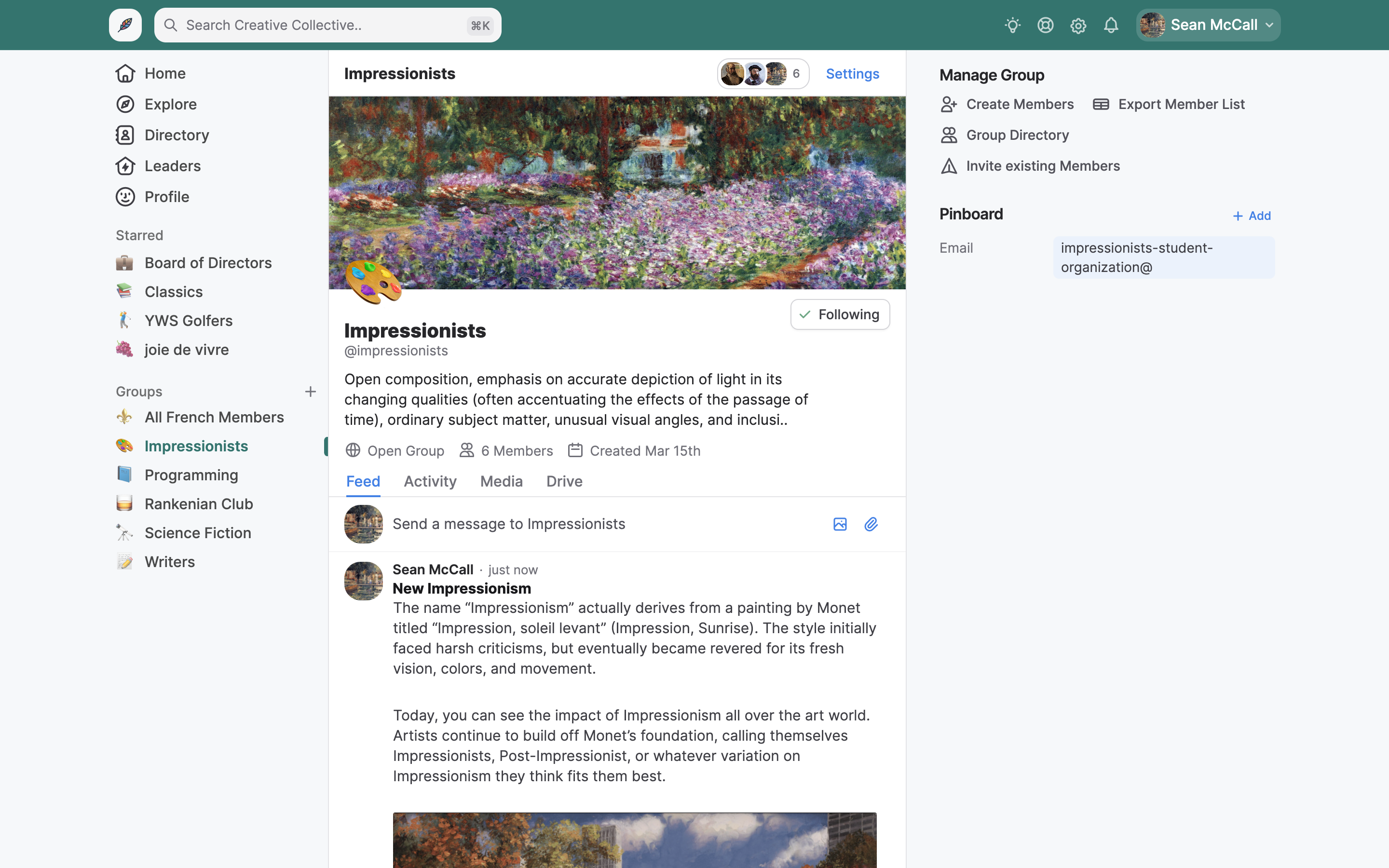
Task: Click the image upload icon in composer
Action: (x=840, y=524)
